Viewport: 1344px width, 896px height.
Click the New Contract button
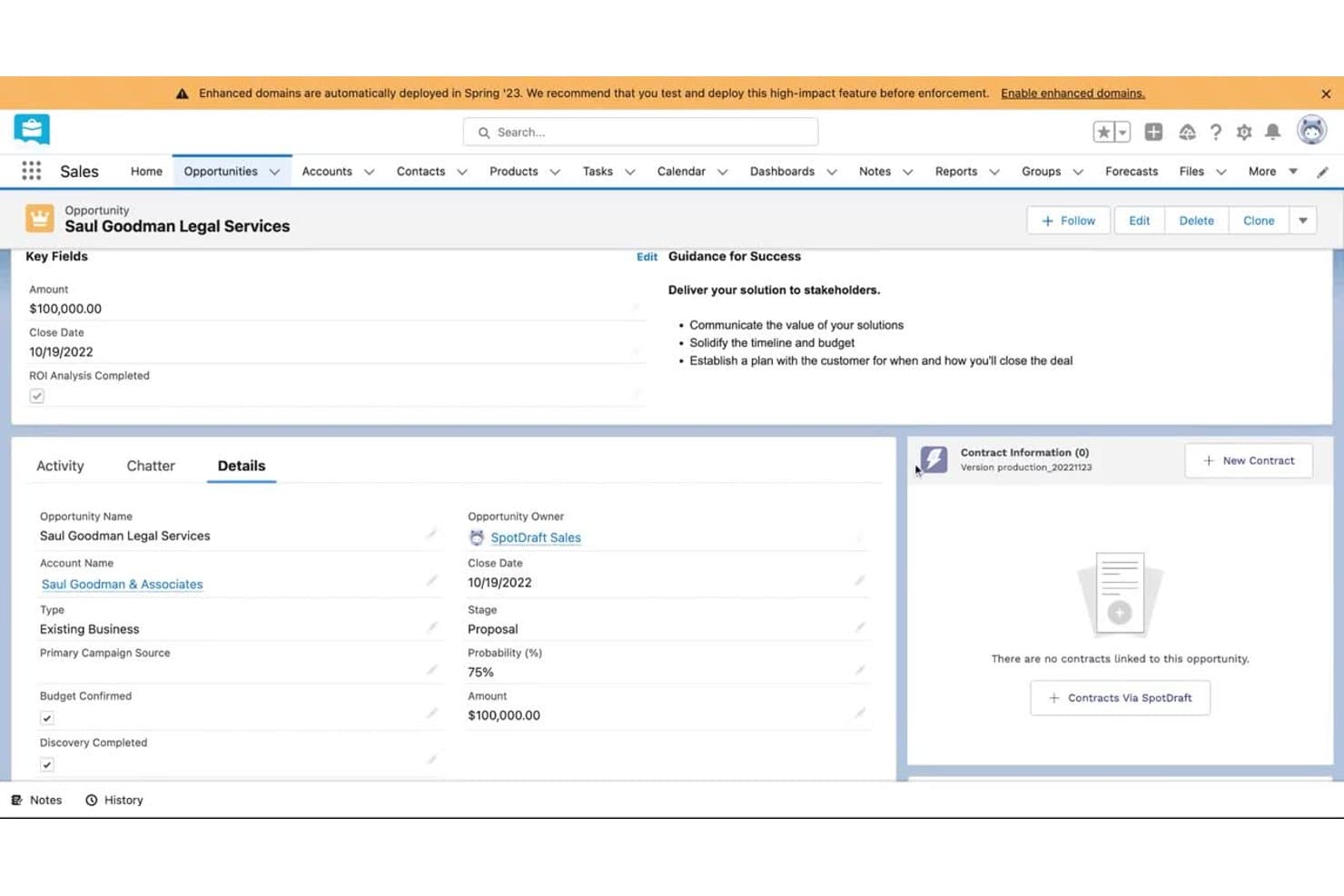click(1249, 460)
